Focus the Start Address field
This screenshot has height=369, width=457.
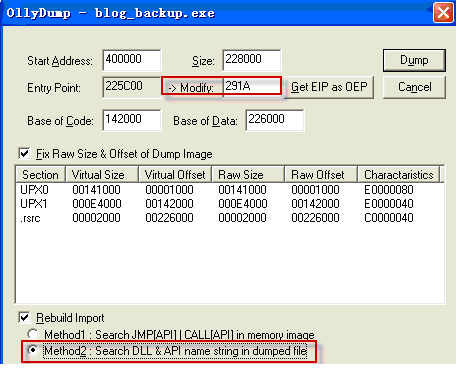[x=132, y=60]
